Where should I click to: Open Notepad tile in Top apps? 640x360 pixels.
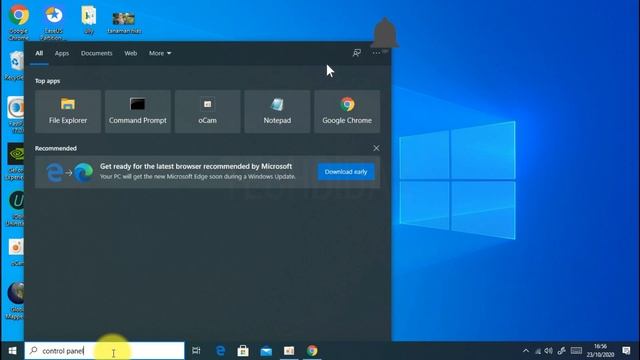tap(277, 111)
